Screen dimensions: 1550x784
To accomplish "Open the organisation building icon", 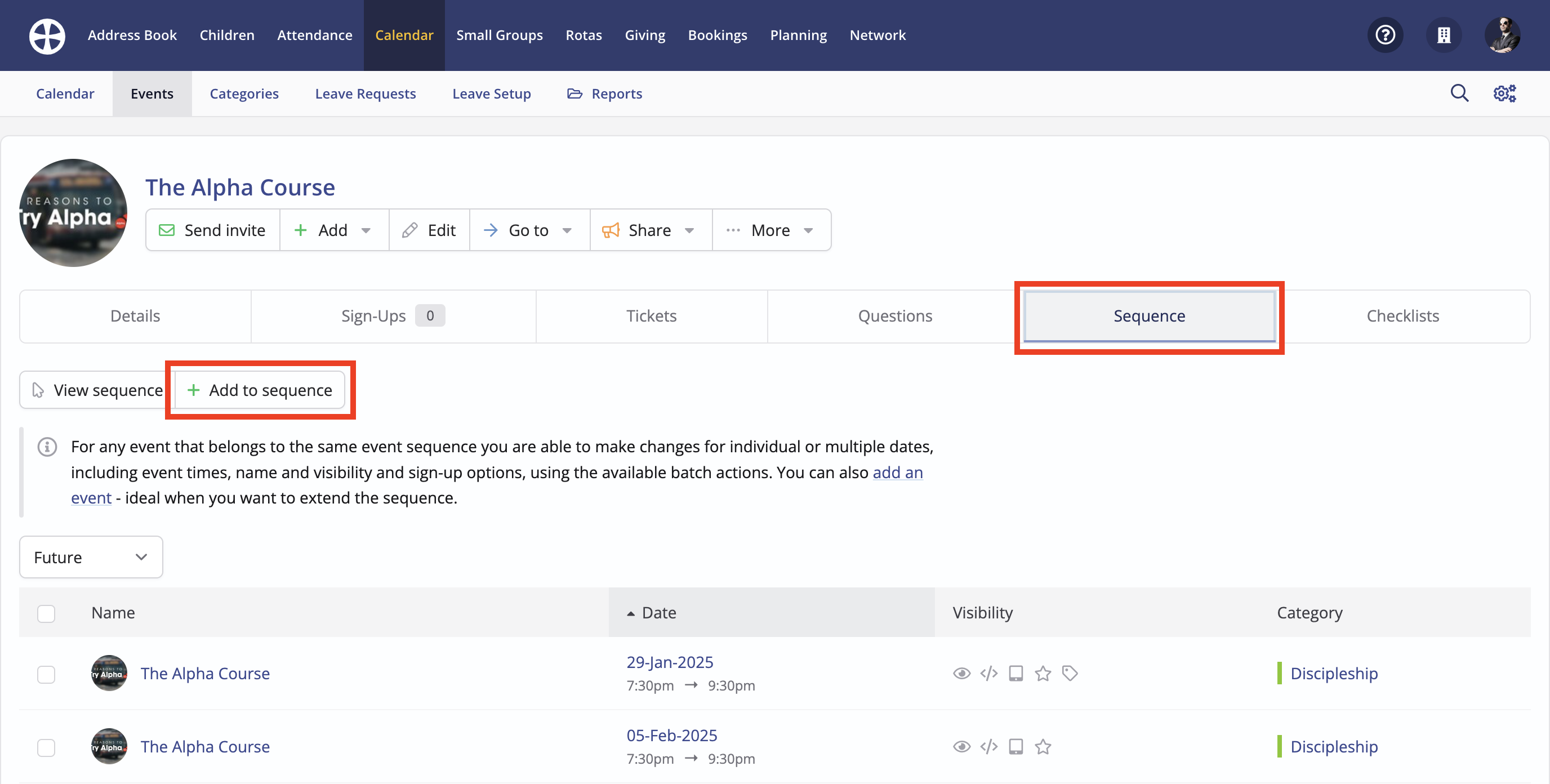I will click(1444, 35).
